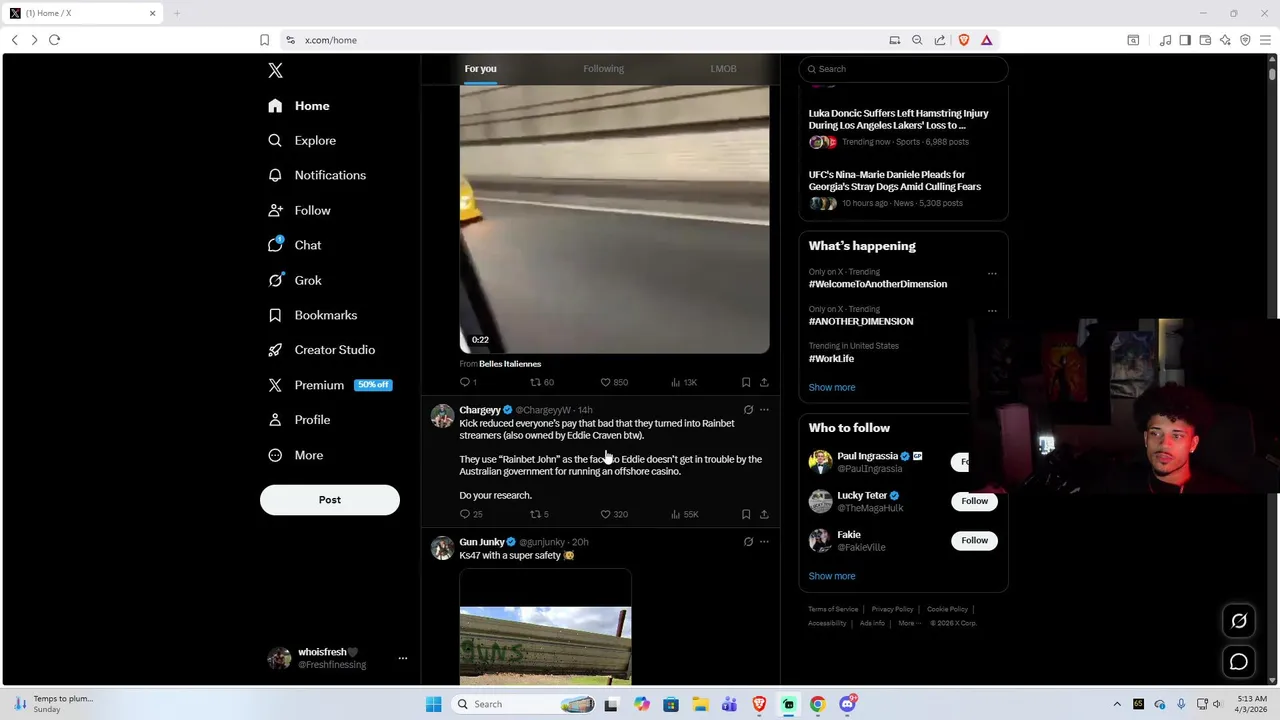Repost the video post with 60 reposts
The image size is (1280, 720).
point(541,382)
